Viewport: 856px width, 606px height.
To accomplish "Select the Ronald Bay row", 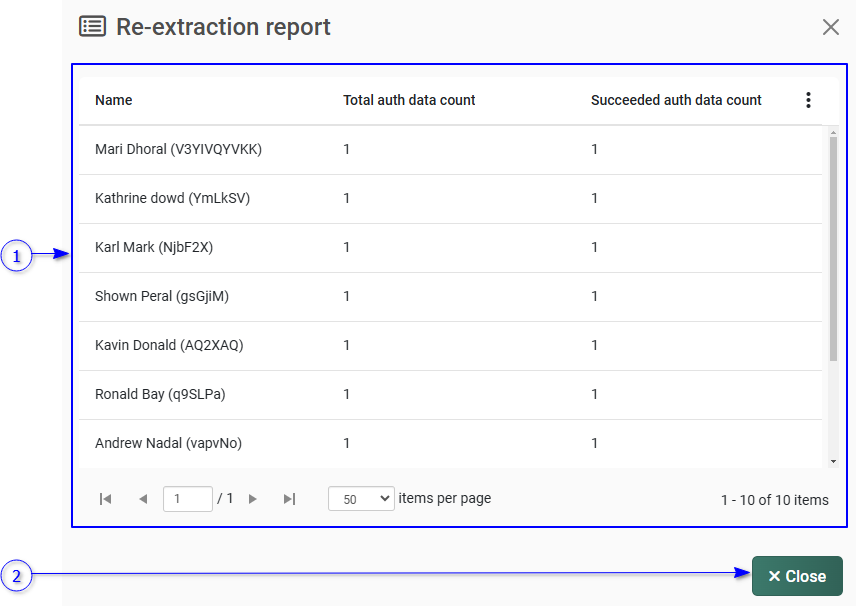I will click(x=160, y=394).
